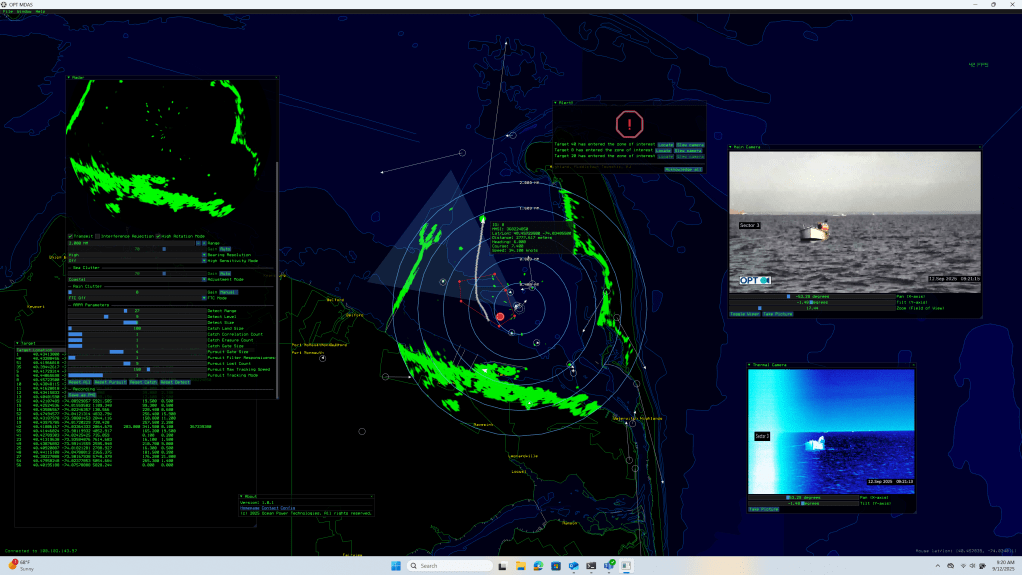Open the File menu
1022x575 pixels.
(7, 11)
